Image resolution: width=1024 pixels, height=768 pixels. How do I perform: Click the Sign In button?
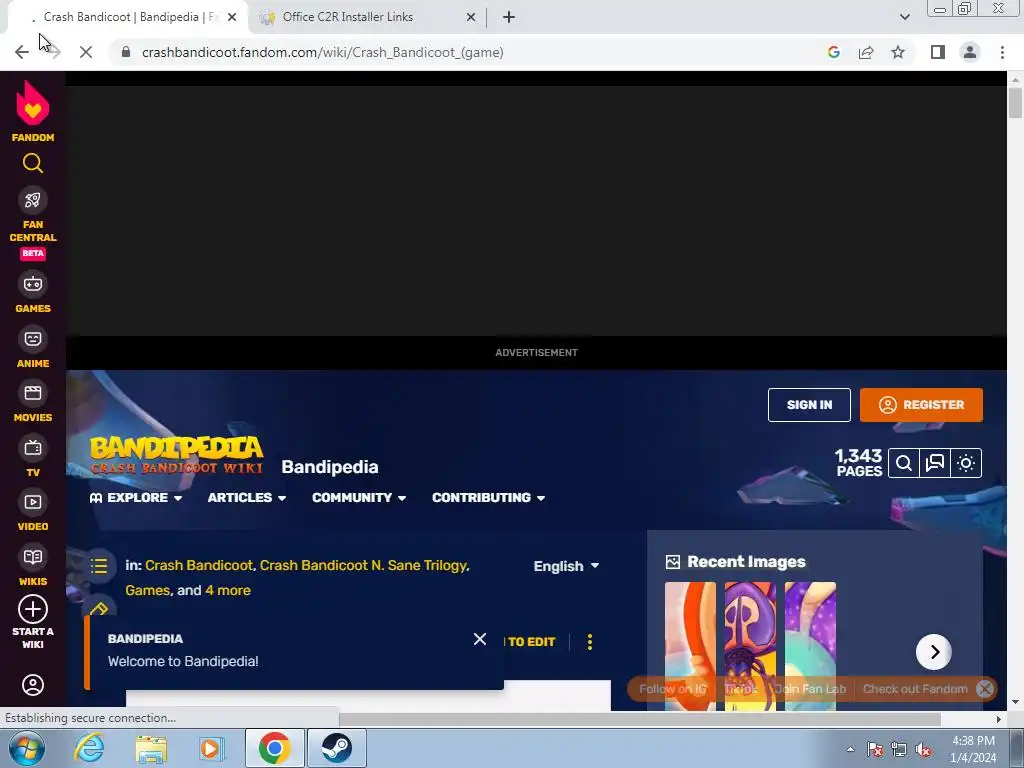click(x=809, y=405)
